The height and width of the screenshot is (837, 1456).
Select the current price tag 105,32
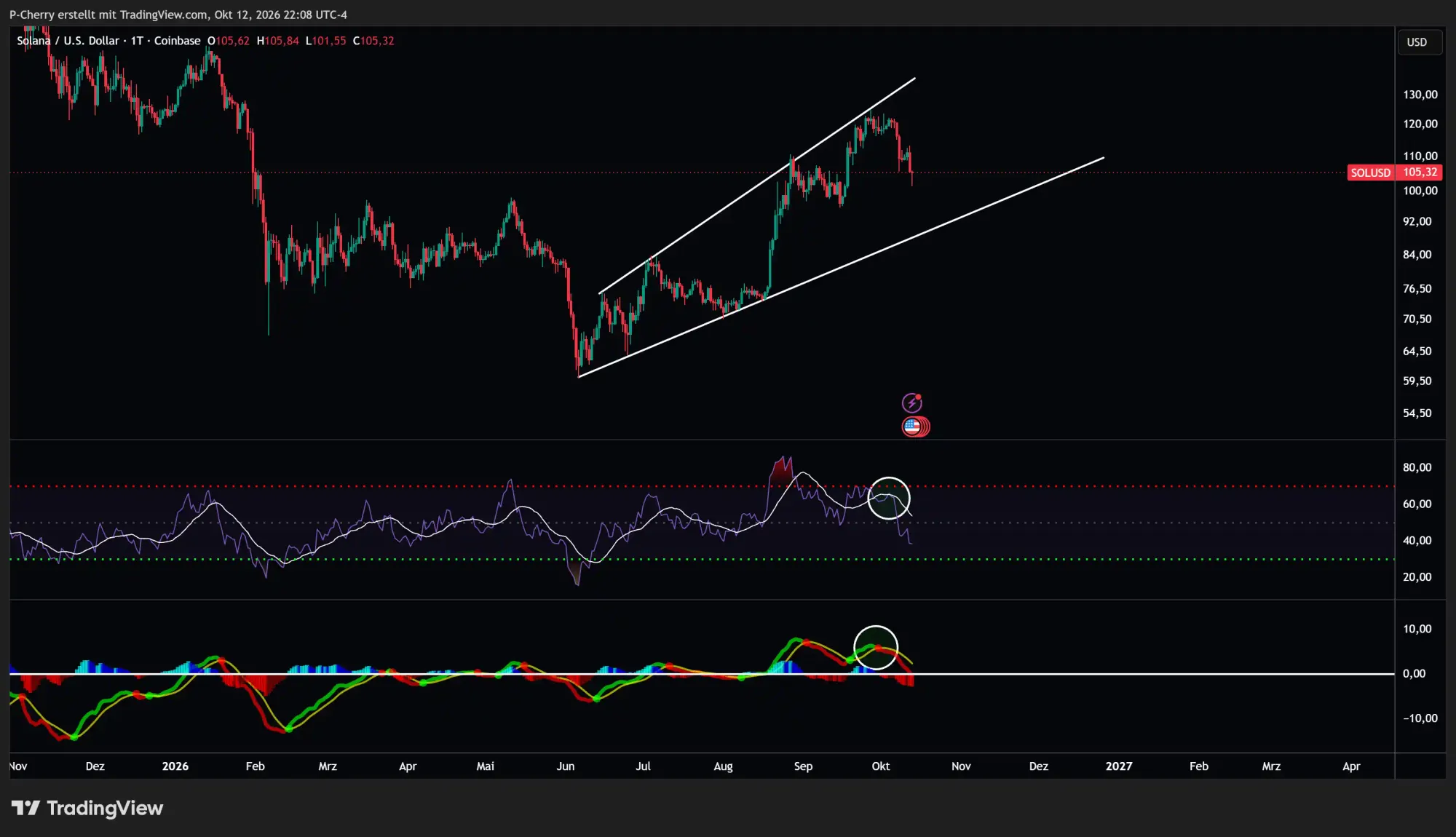click(1420, 172)
